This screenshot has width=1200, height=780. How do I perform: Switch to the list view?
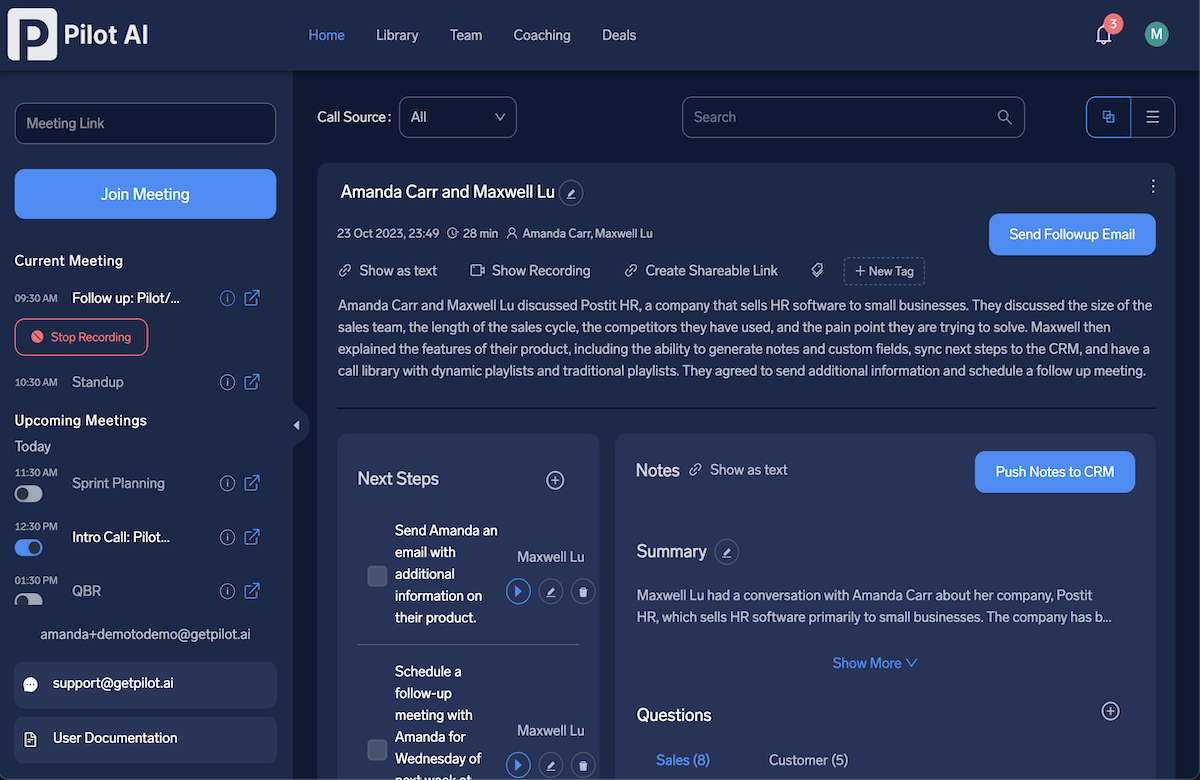click(1153, 117)
